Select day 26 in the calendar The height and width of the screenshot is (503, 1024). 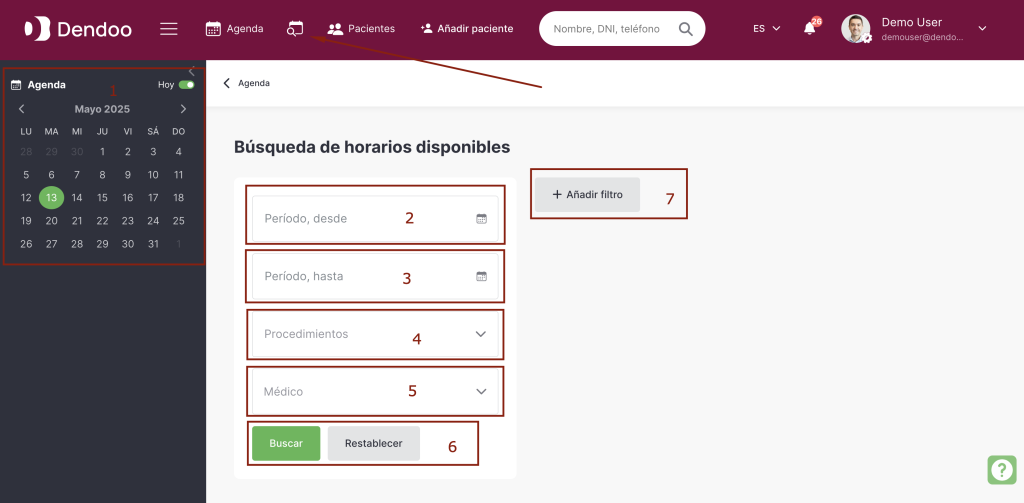coord(26,244)
